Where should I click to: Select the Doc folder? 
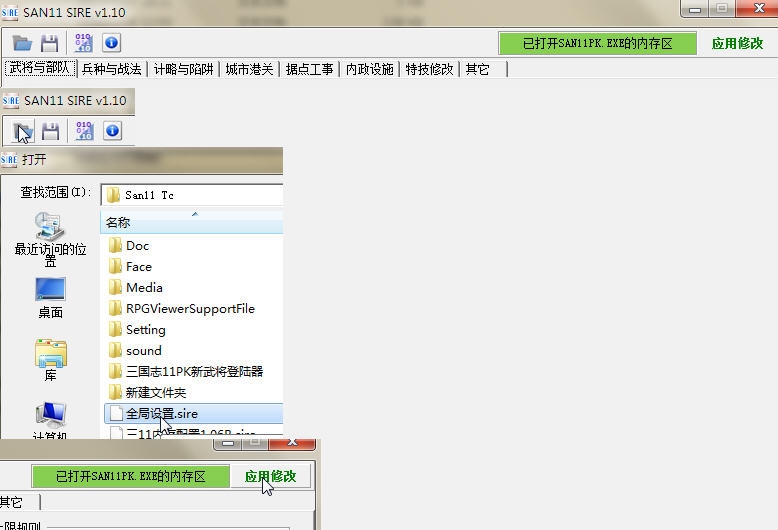click(x=129, y=246)
